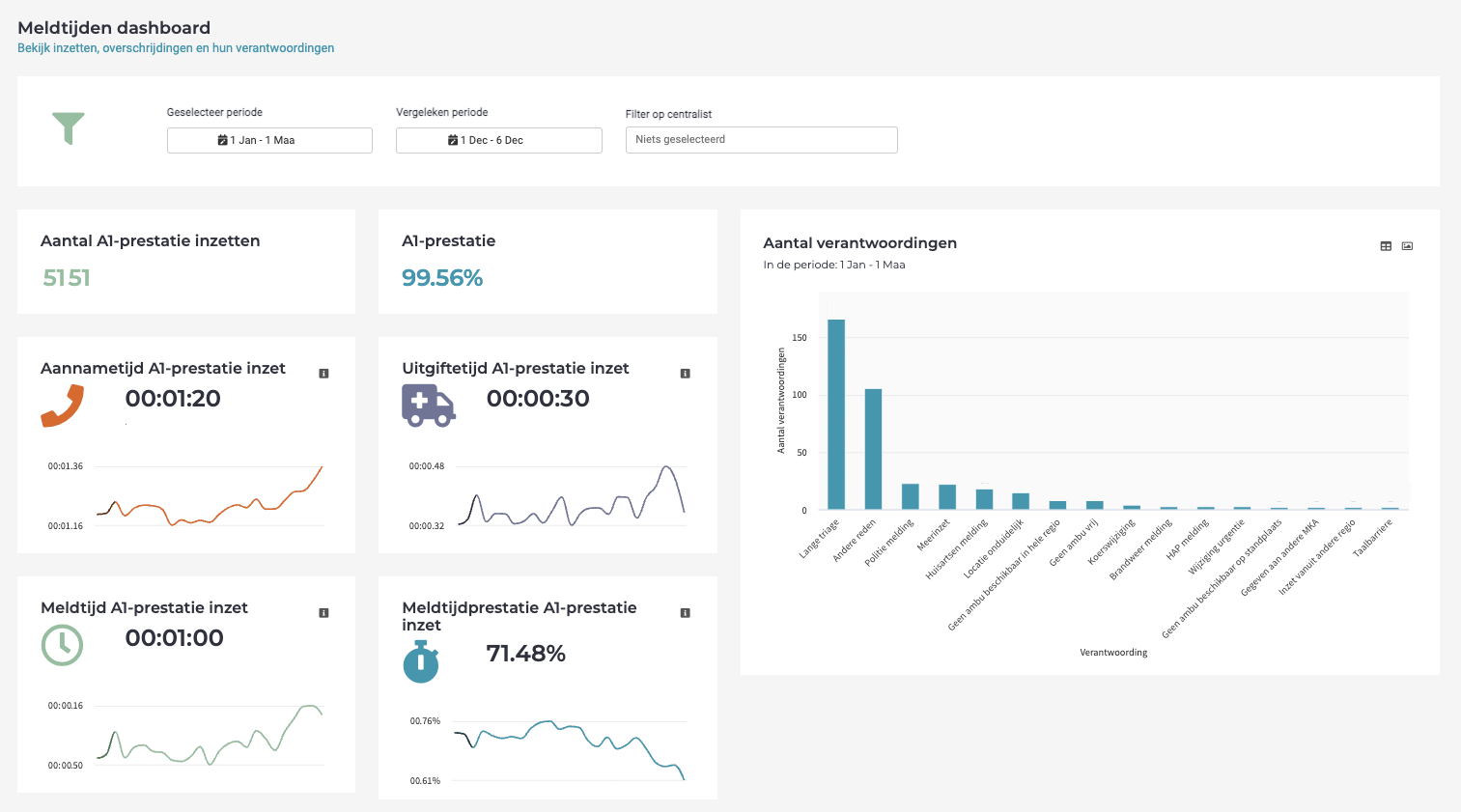Click the HAP melding axis label

1189,540
